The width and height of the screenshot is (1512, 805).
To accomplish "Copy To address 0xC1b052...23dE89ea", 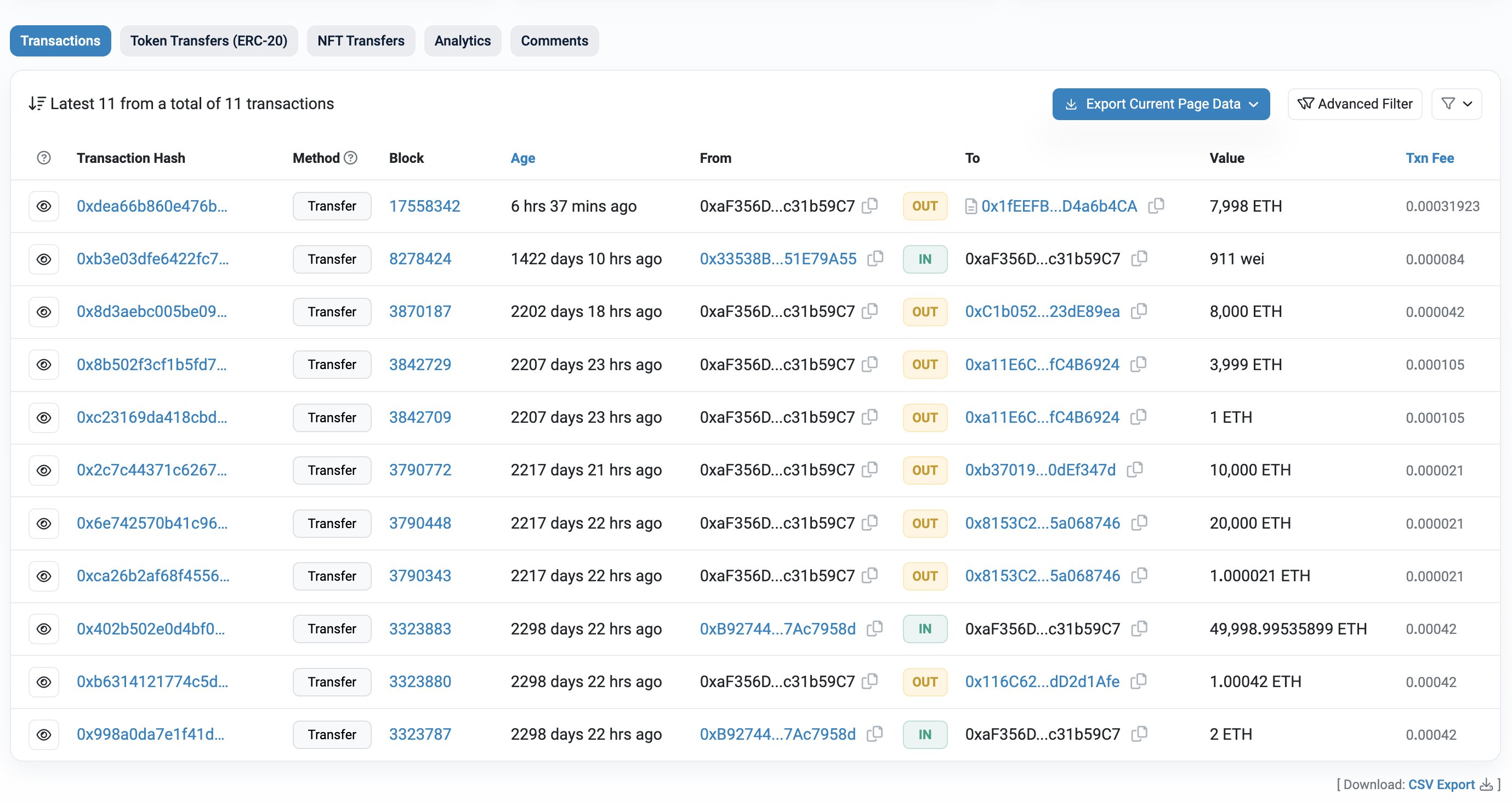I will 1139,311.
